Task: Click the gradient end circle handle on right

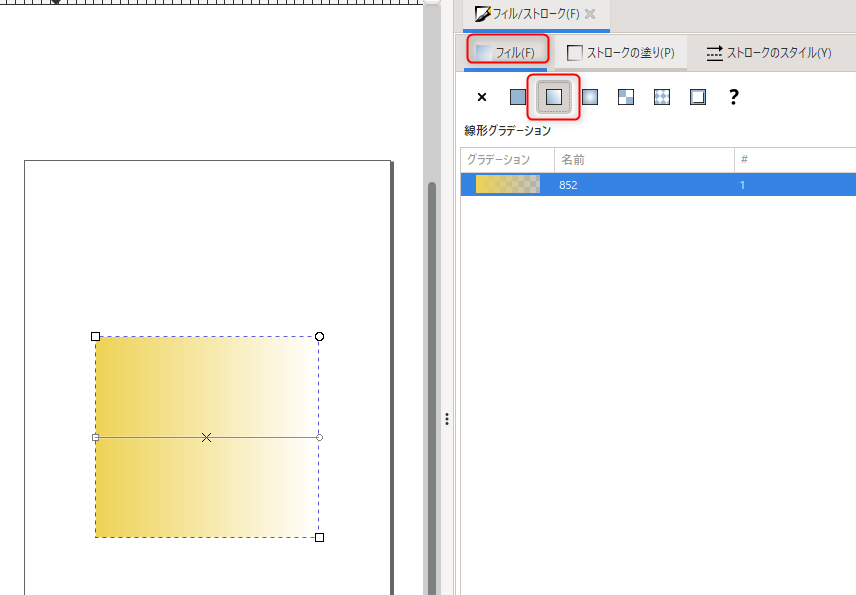Action: coord(319,437)
